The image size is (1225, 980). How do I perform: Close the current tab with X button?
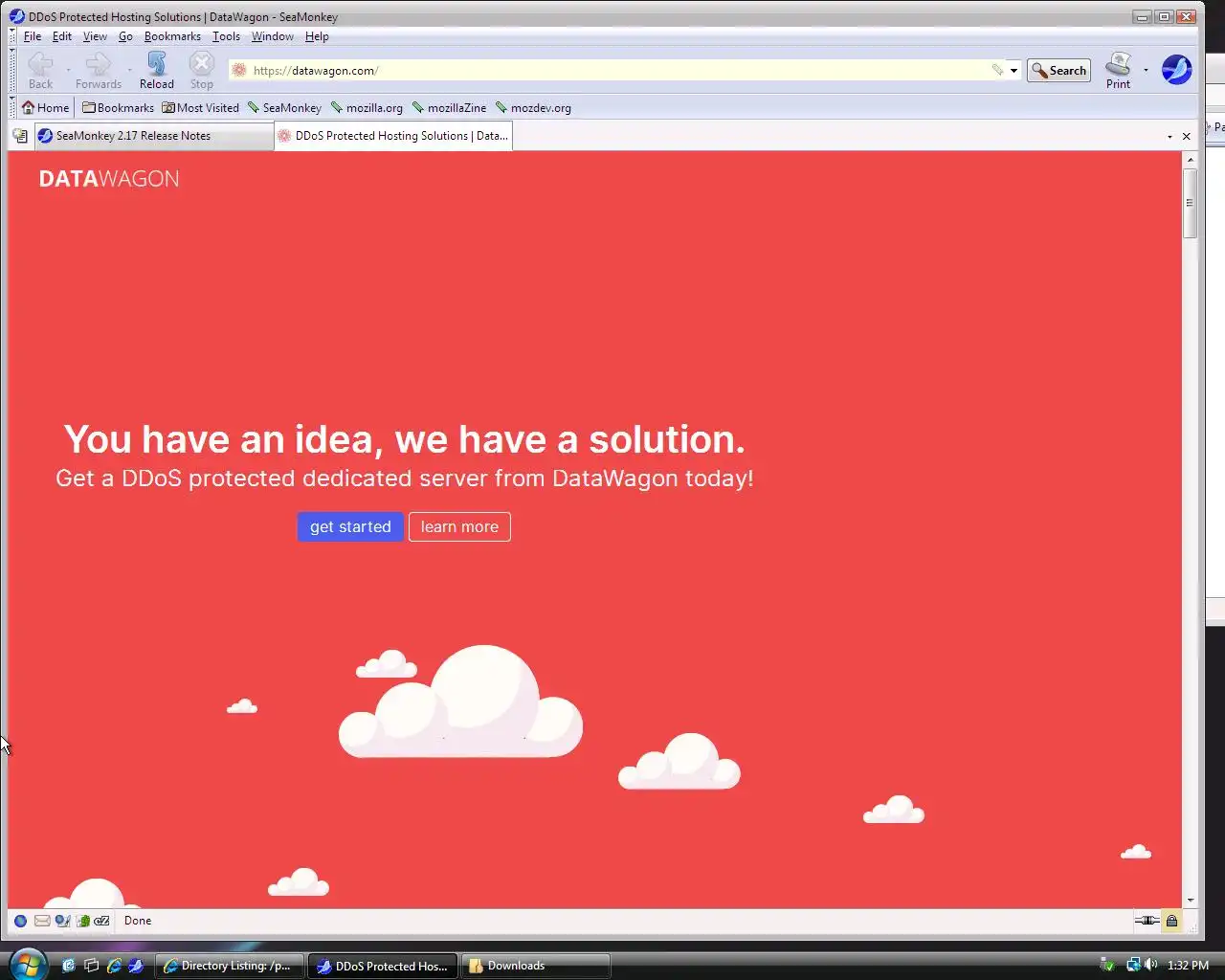tap(1187, 136)
